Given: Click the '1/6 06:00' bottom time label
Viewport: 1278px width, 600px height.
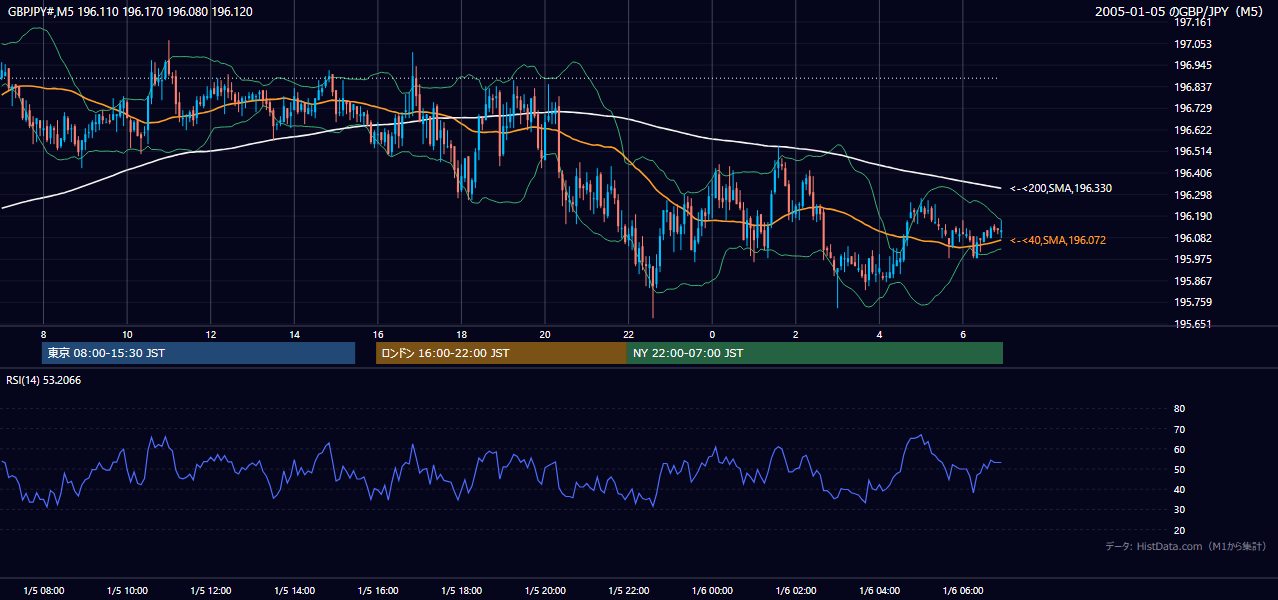Looking at the screenshot, I should click(962, 591).
